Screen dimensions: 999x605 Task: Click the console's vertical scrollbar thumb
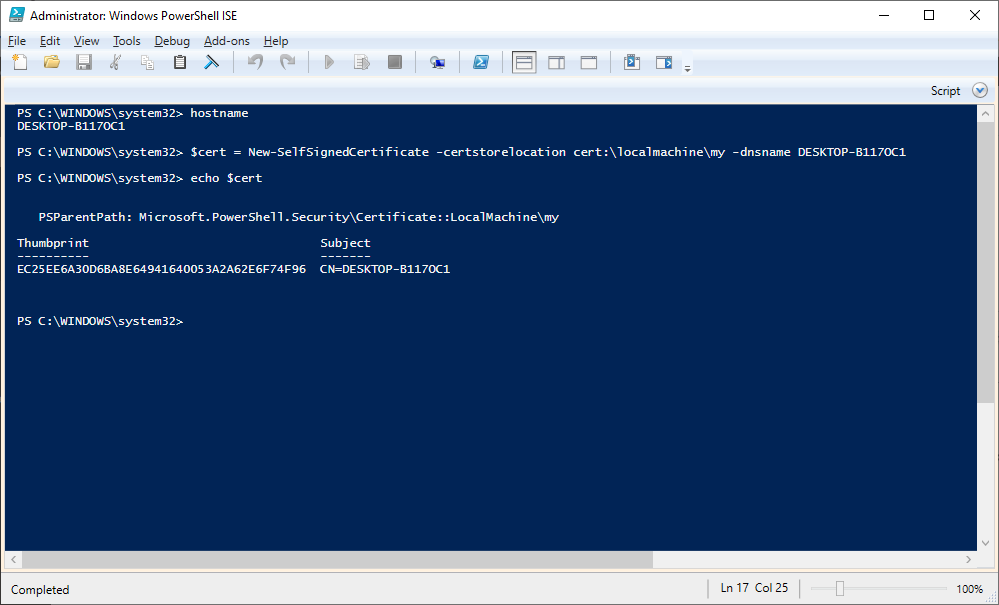point(986,262)
